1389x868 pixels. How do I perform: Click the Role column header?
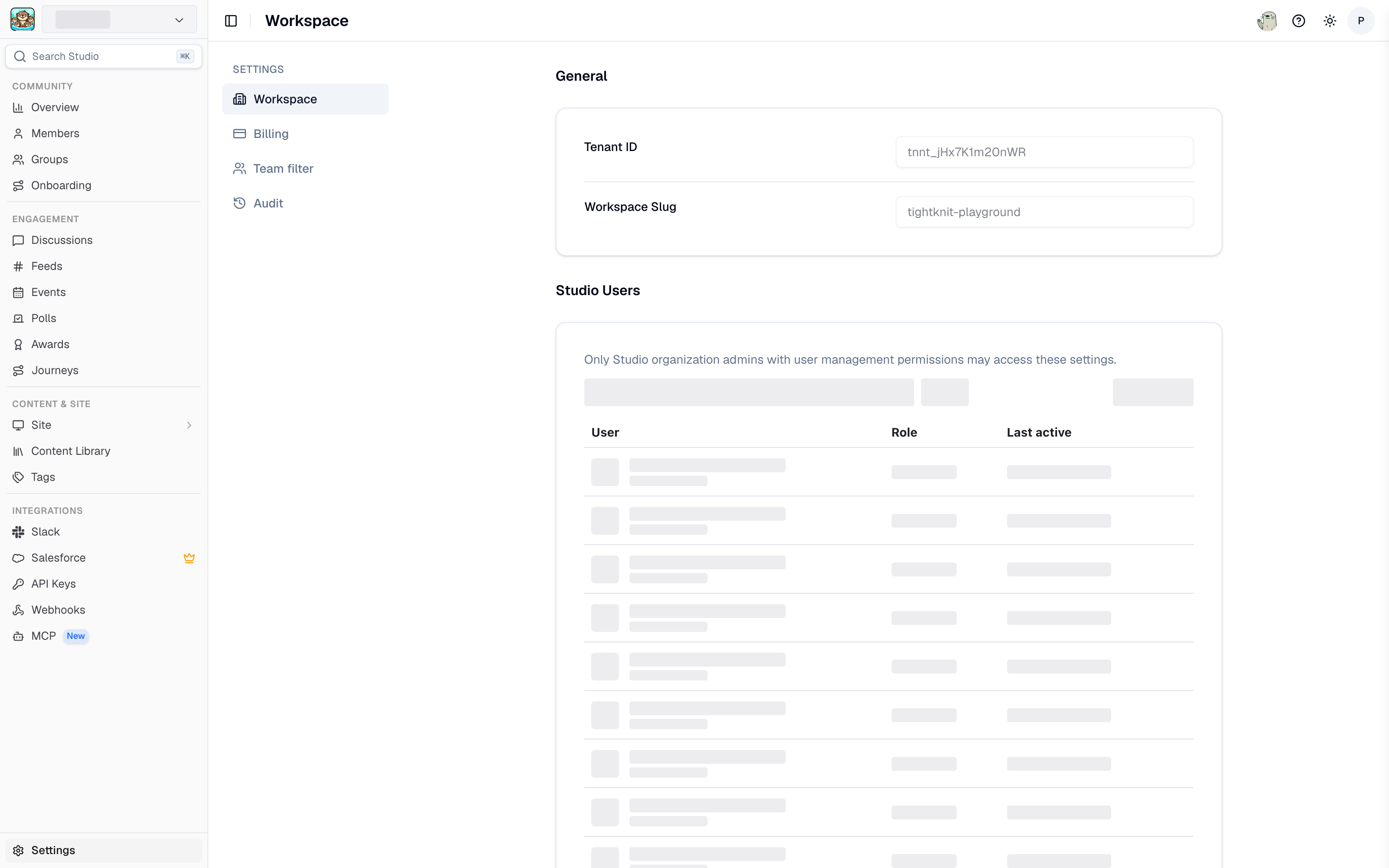[904, 432]
